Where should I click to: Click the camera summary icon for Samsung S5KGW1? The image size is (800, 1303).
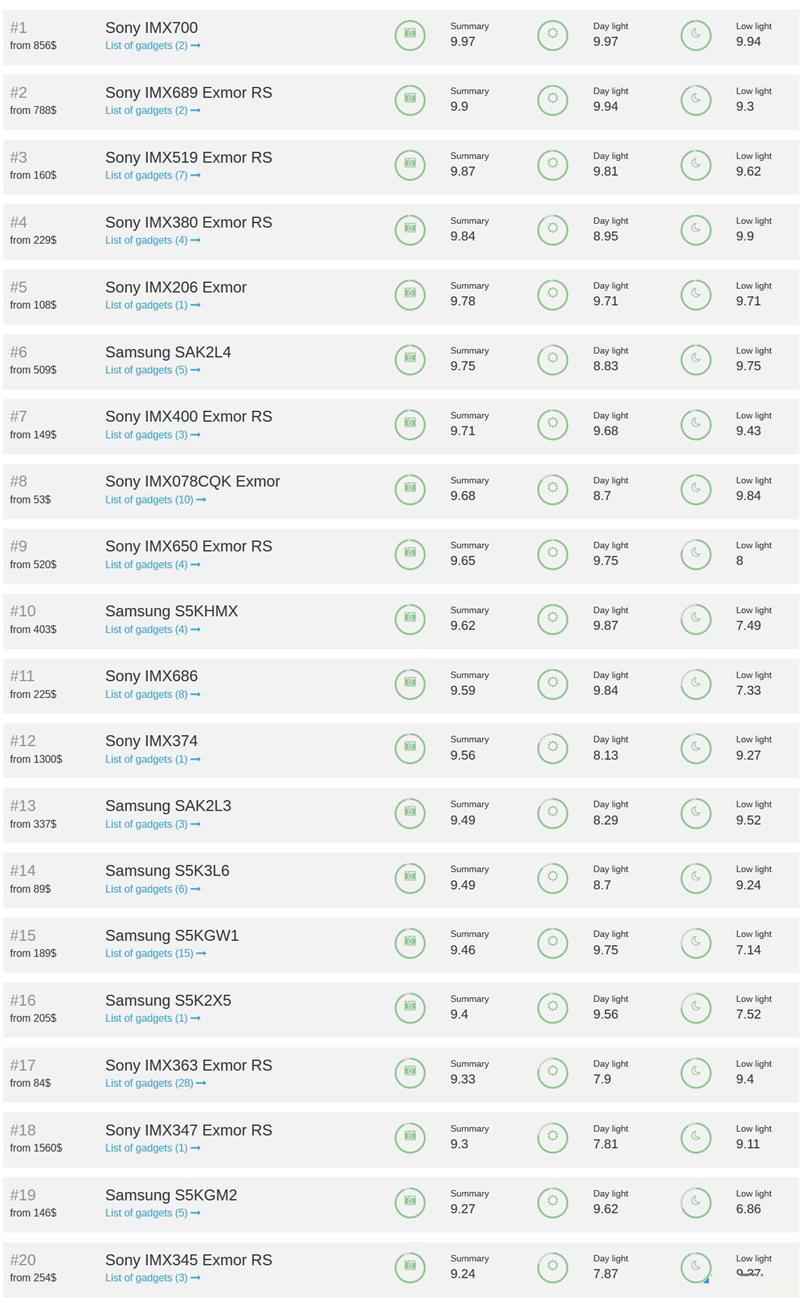409,942
